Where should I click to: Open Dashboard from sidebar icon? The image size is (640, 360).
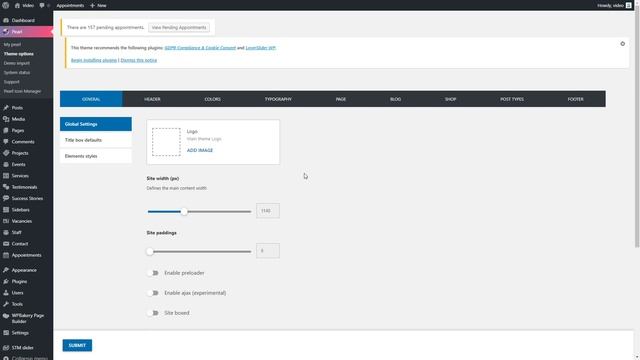[6, 20]
